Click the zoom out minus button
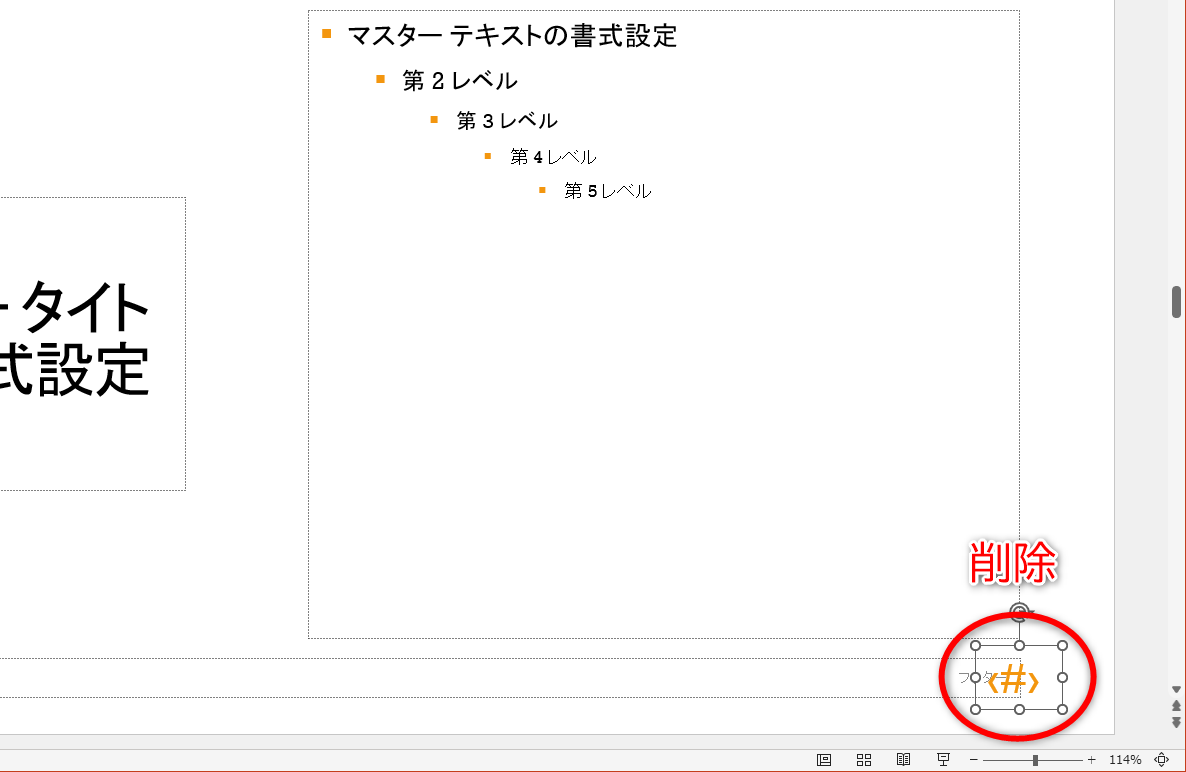The height and width of the screenshot is (772, 1186). click(x=973, y=760)
